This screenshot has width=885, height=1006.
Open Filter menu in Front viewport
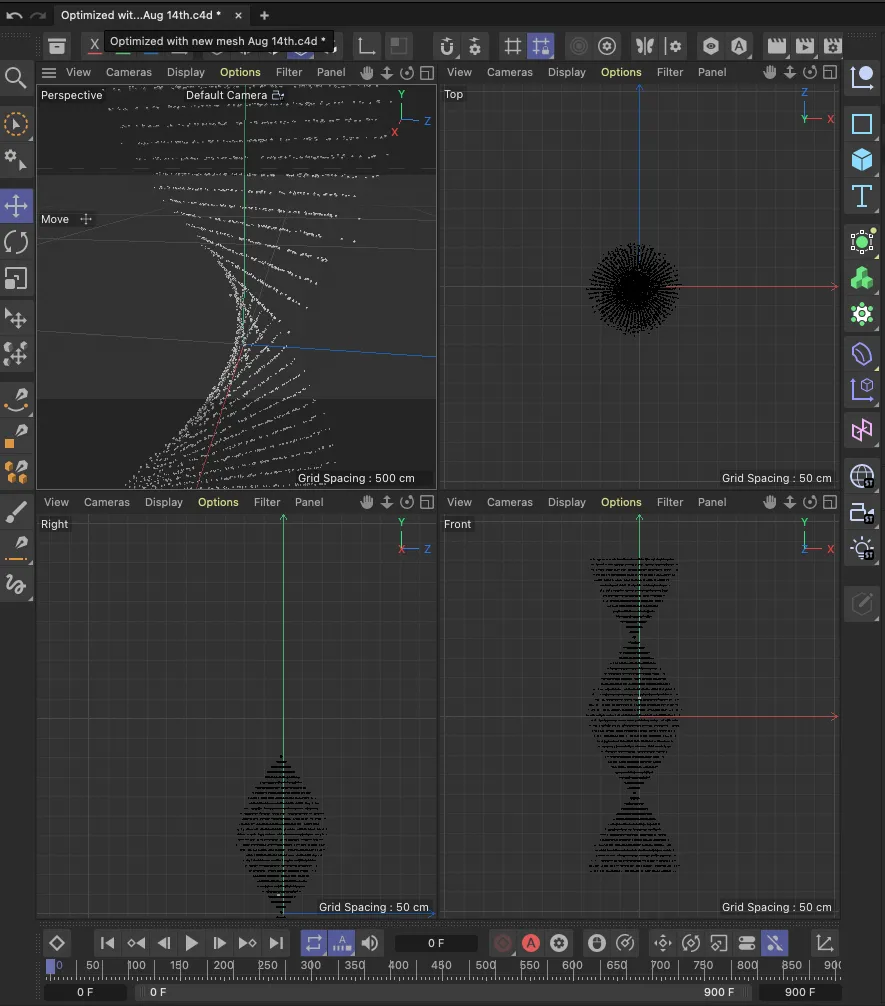[670, 502]
